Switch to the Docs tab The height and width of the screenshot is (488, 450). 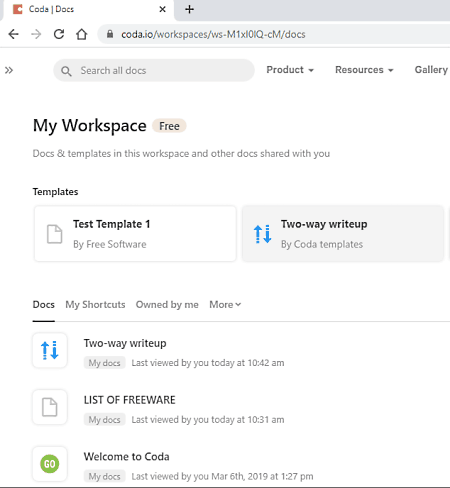pos(44,305)
